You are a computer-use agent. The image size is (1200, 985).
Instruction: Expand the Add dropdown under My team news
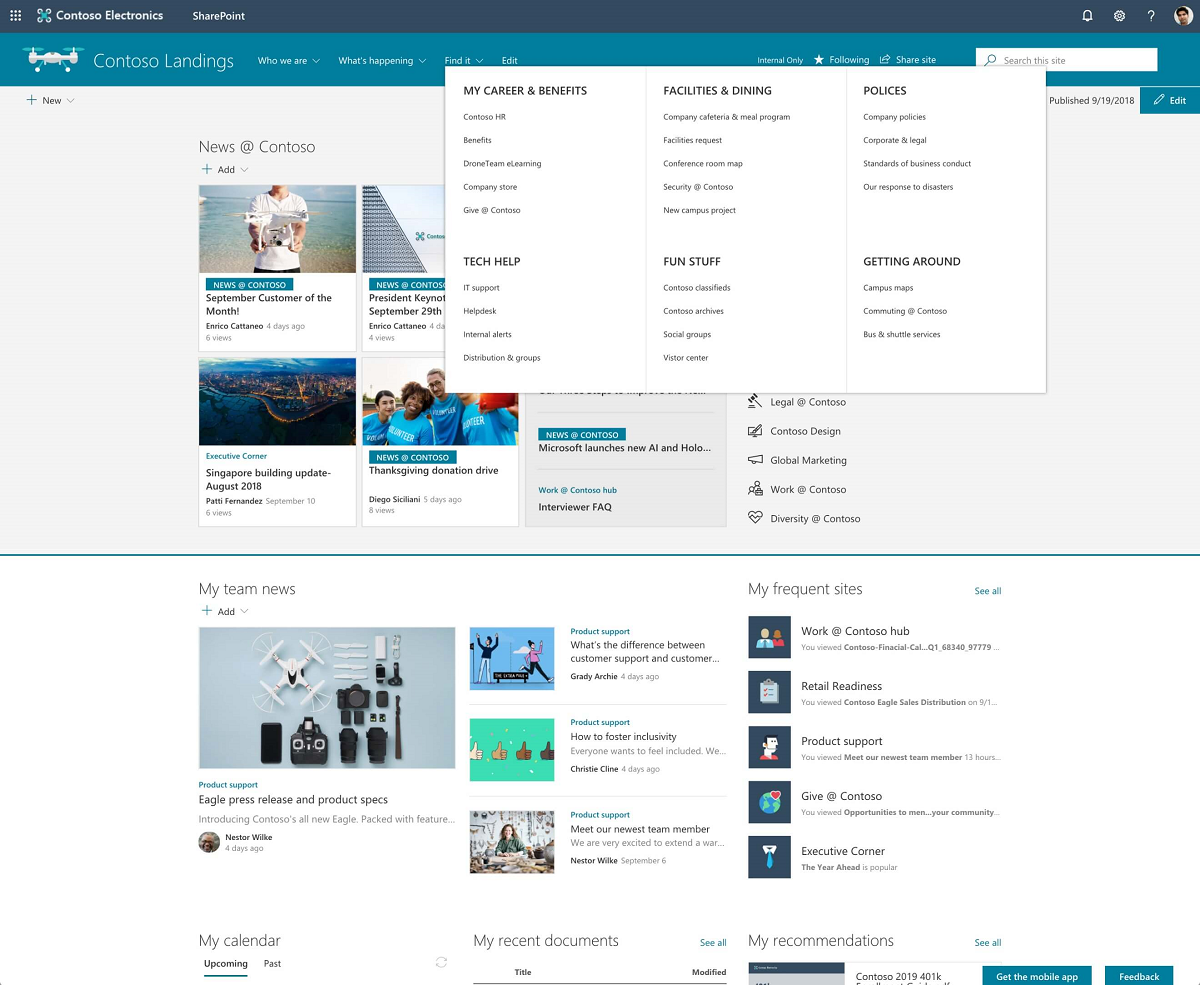(x=225, y=611)
